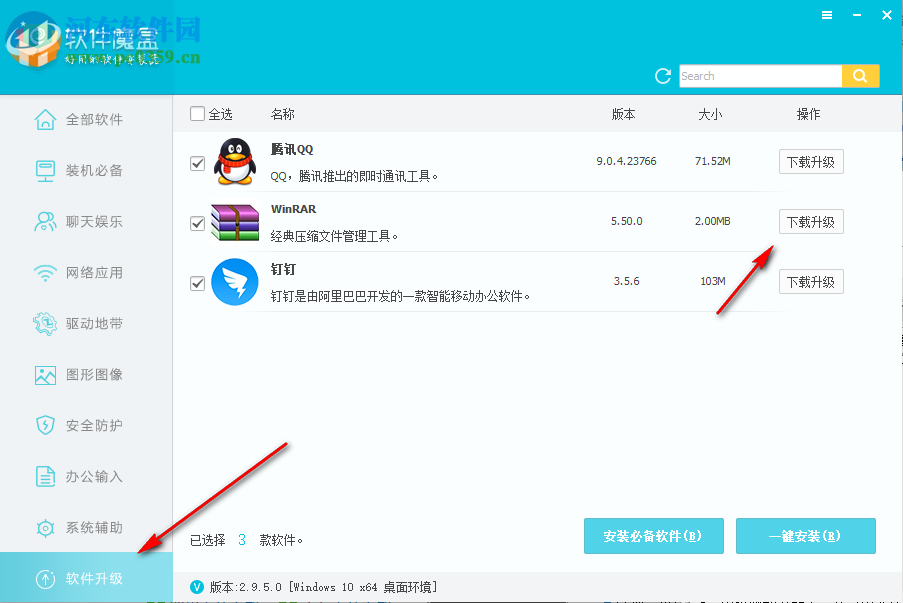Viewport: 903px width, 603px height.
Task: Click 下载升级 for WinRAR
Action: point(811,222)
